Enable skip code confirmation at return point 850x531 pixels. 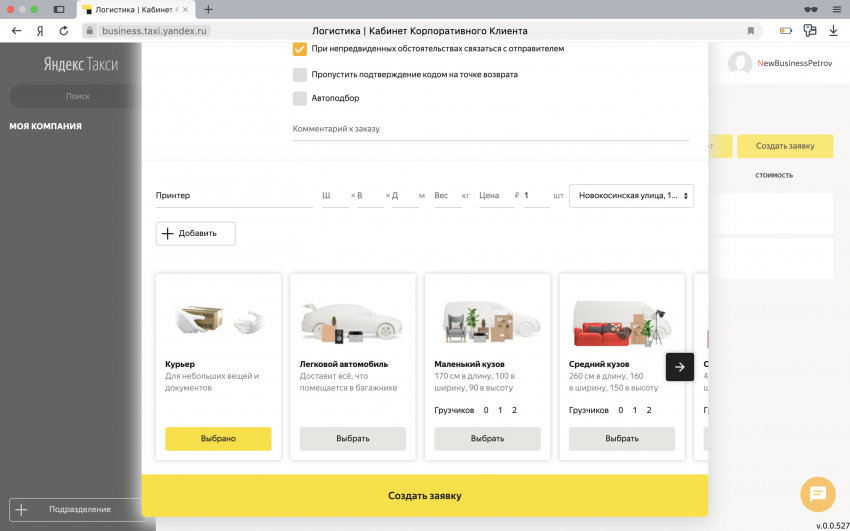click(300, 74)
